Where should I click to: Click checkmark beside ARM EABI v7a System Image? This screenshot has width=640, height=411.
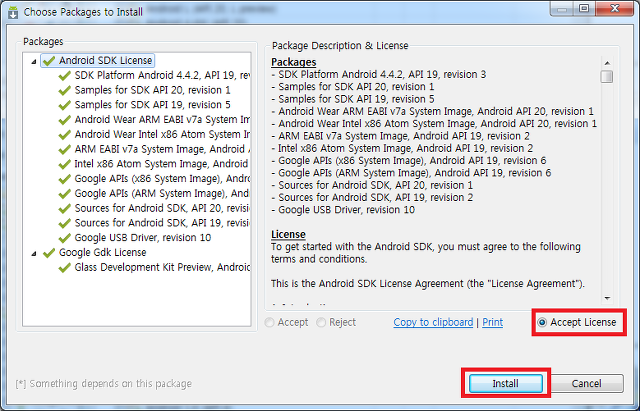64,149
